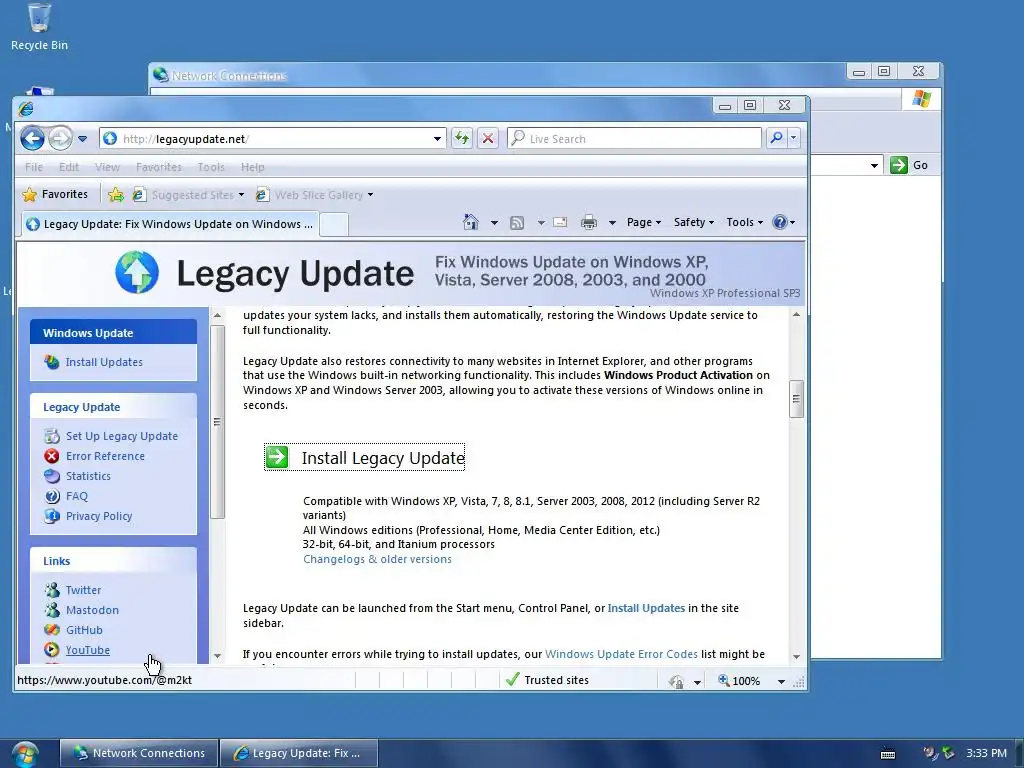1024x768 pixels.
Task: Open the Help menu
Action: tap(252, 167)
